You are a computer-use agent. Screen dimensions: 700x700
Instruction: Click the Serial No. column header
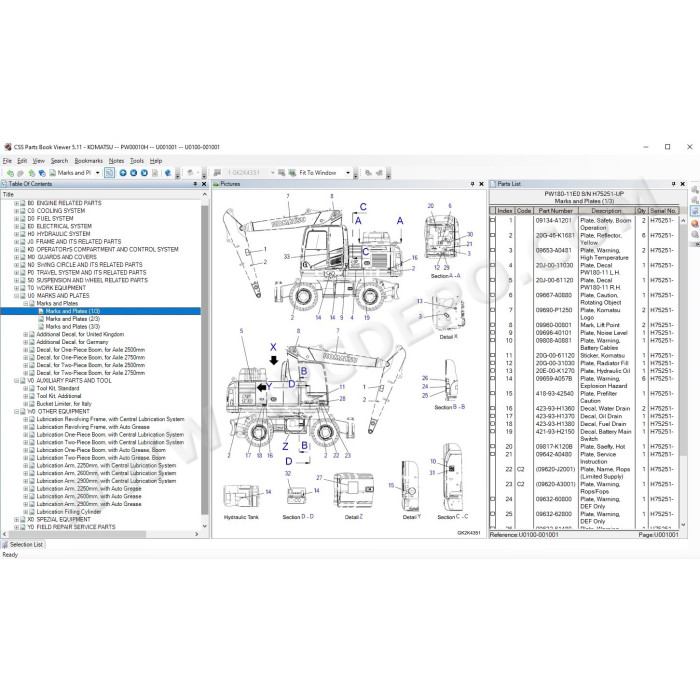coord(663,211)
